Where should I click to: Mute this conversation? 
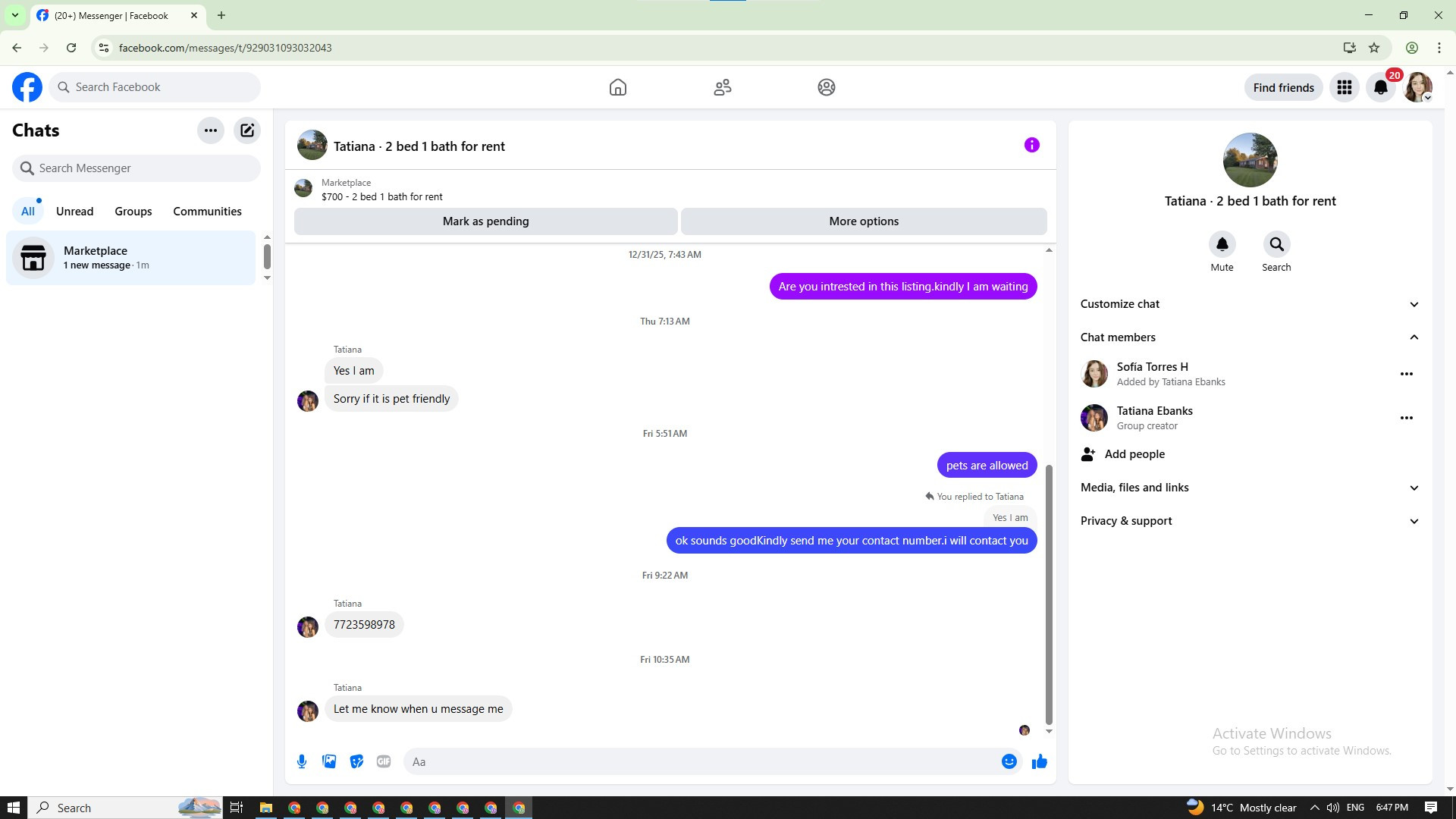click(x=1222, y=245)
